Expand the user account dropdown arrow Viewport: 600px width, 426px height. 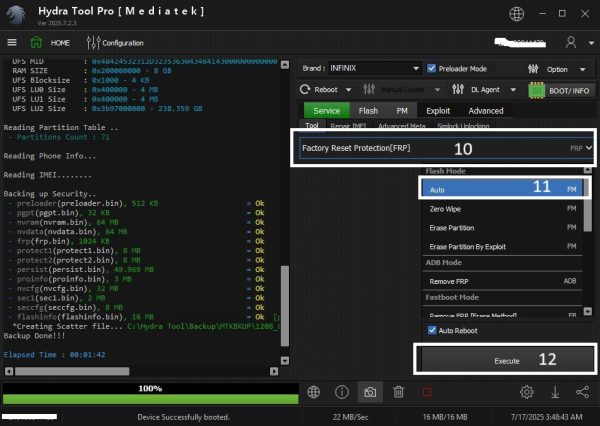point(591,43)
